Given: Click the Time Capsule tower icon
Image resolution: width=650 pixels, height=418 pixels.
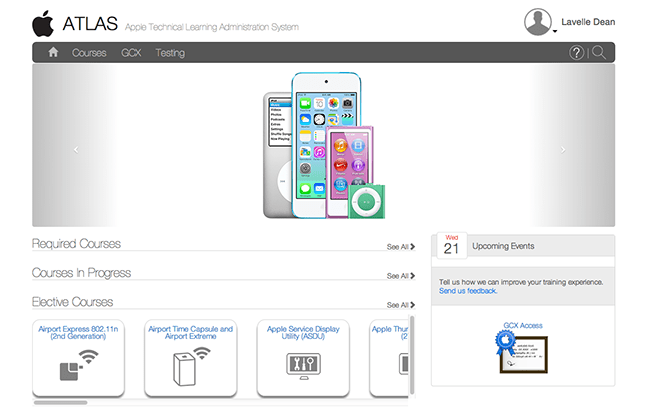Looking at the screenshot, I should [x=191, y=367].
